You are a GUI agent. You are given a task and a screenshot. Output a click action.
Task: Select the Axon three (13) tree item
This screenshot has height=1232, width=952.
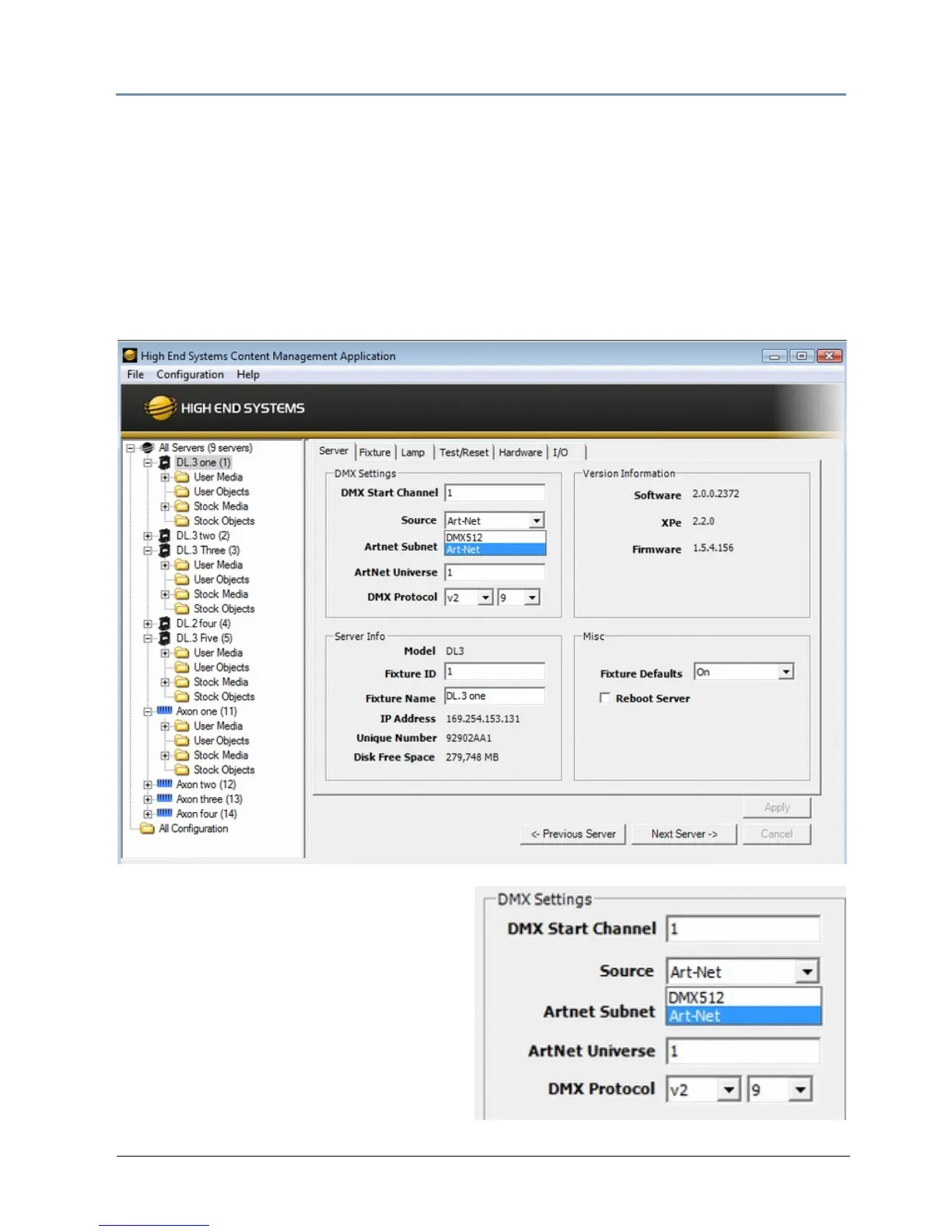tap(209, 799)
